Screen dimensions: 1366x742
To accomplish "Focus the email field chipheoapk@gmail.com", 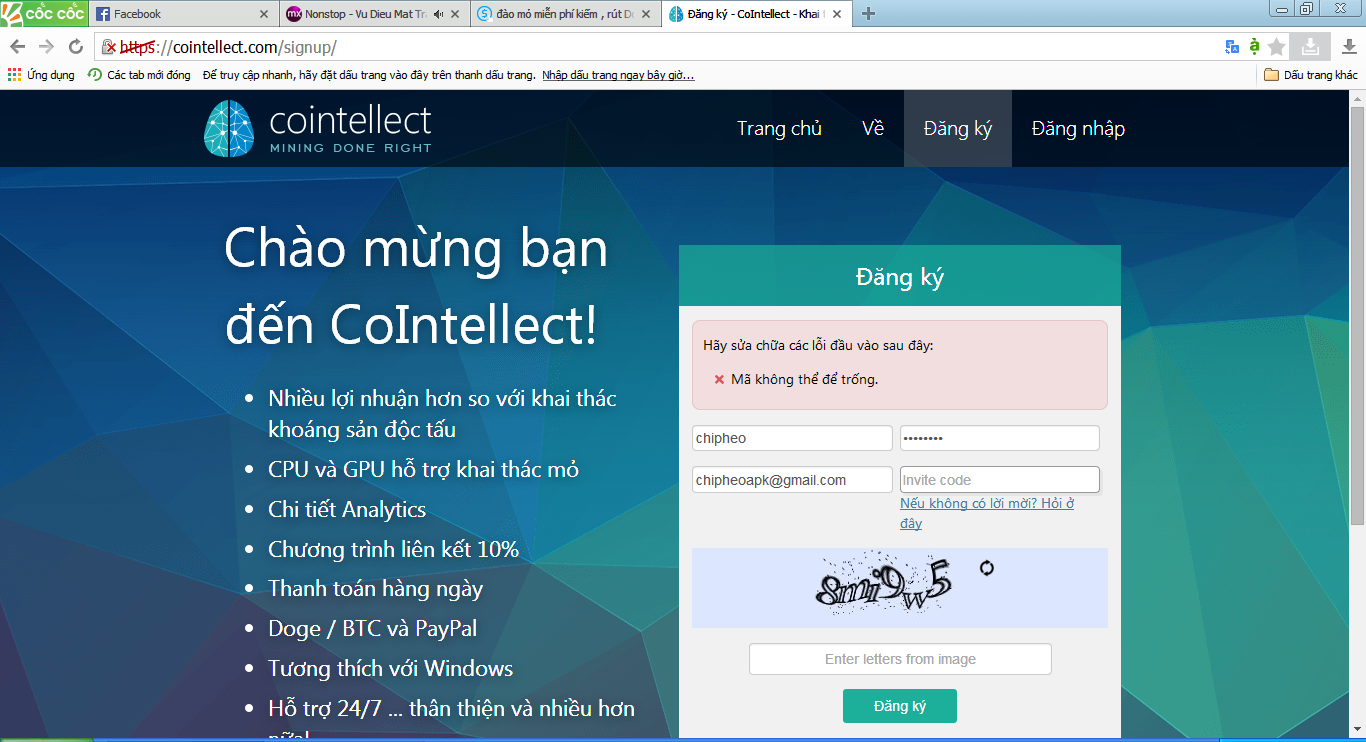I will 792,480.
